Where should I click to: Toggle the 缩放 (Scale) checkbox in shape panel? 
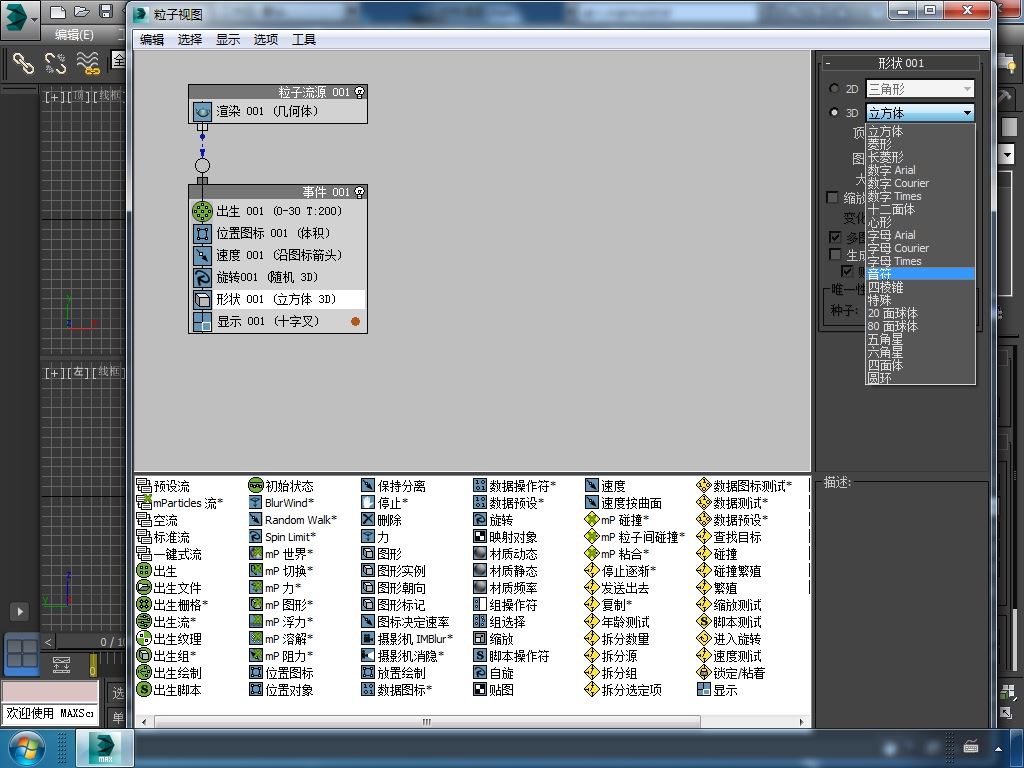(x=833, y=197)
